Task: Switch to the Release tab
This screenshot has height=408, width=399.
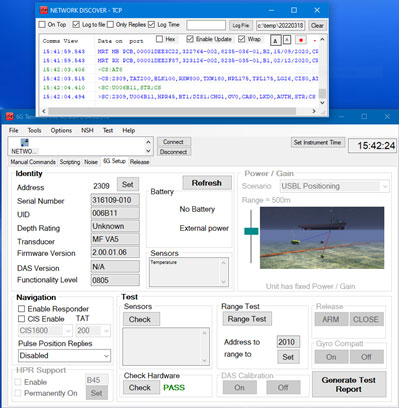Action: point(139,162)
